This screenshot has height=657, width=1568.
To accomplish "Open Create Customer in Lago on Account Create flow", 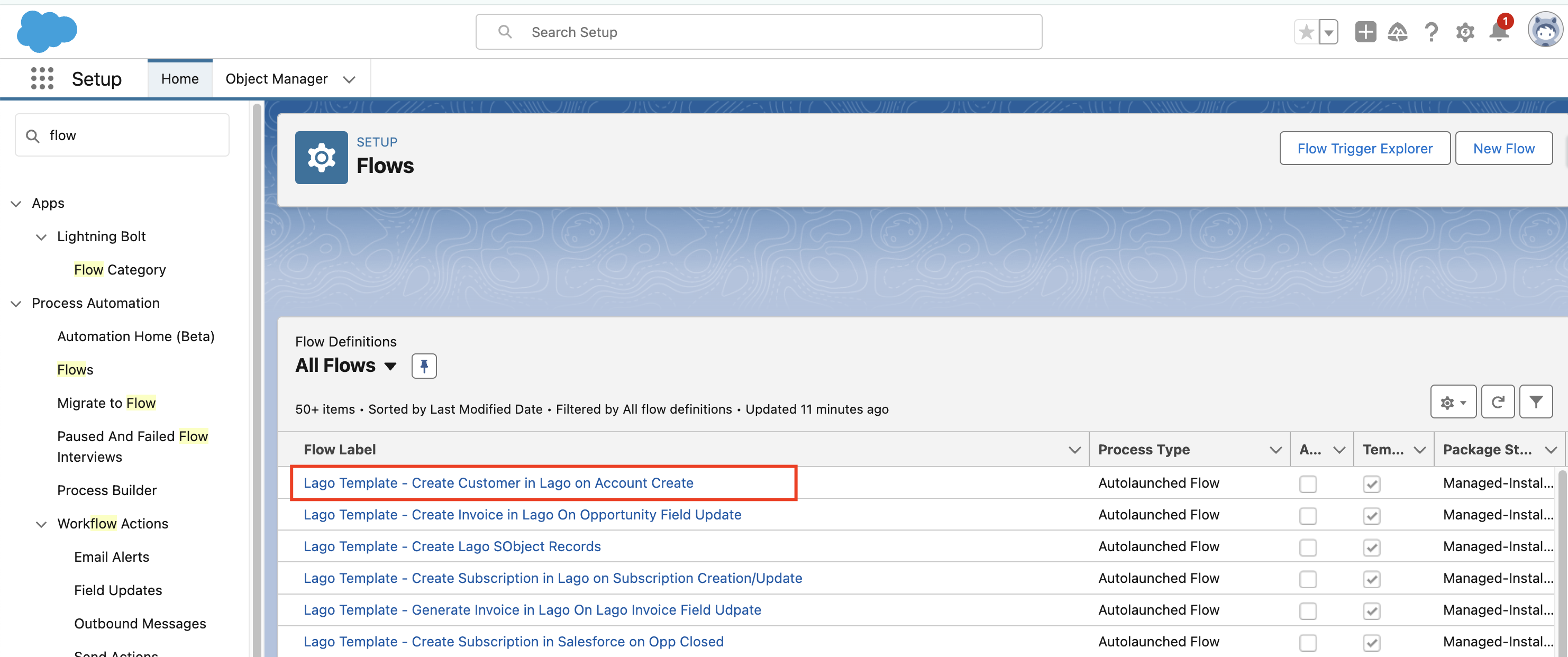I will [498, 483].
